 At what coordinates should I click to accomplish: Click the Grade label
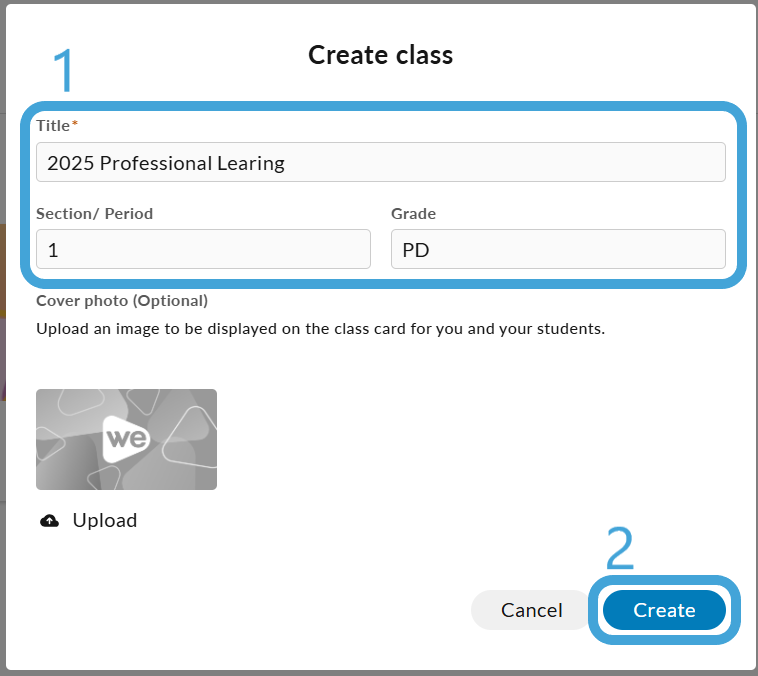tap(413, 214)
